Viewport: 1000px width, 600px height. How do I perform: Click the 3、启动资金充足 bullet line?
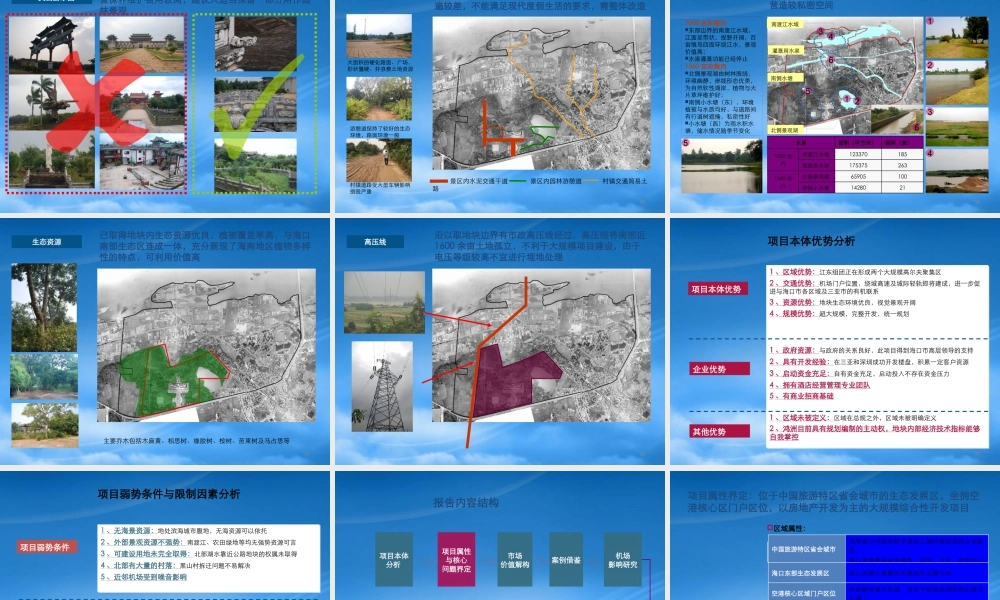tap(859, 374)
